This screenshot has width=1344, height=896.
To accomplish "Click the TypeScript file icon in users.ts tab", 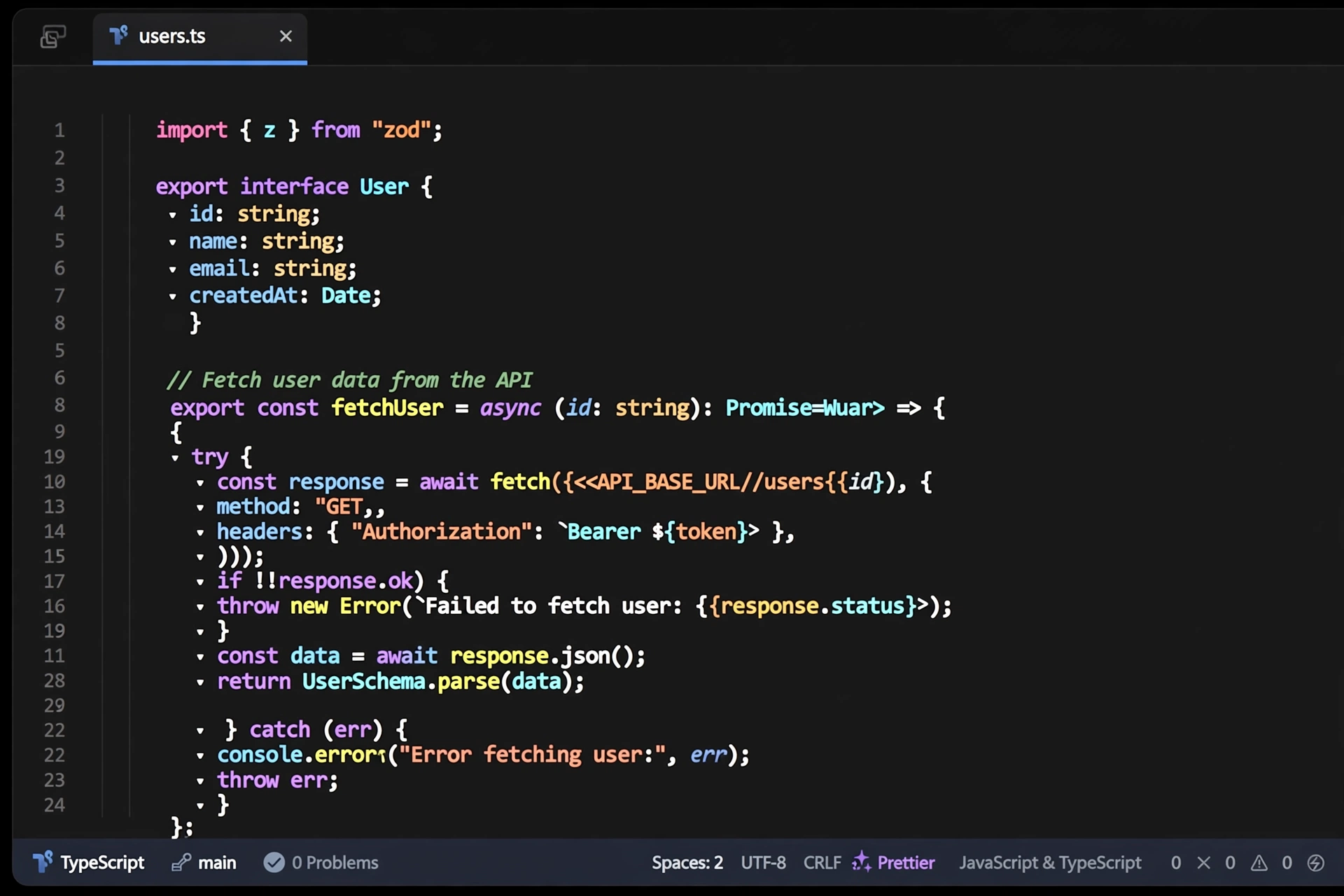I will coord(119,35).
